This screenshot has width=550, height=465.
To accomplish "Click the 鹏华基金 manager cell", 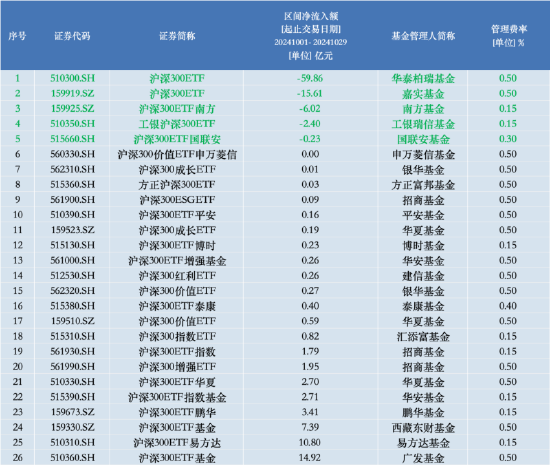I will pyautogui.click(x=423, y=412).
